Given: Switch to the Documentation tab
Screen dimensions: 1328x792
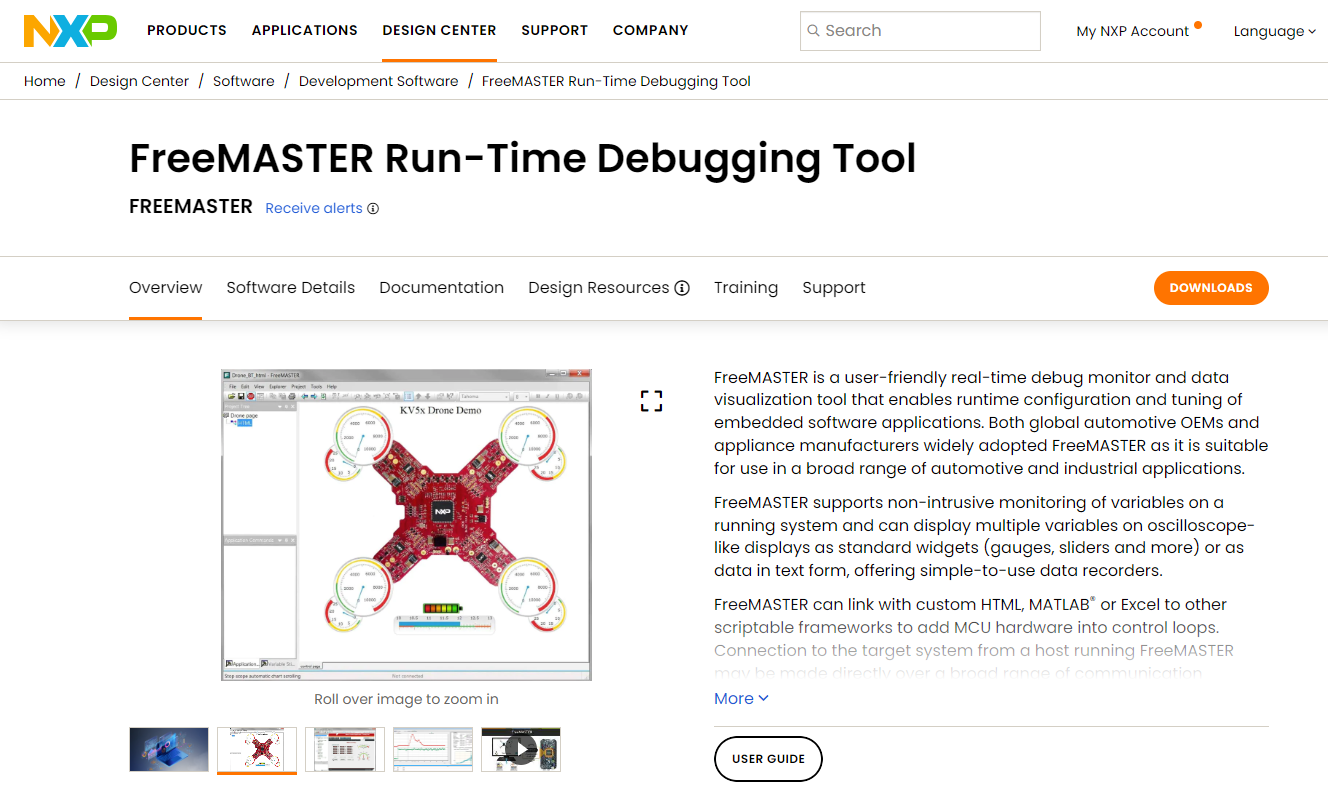Looking at the screenshot, I should [x=441, y=288].
